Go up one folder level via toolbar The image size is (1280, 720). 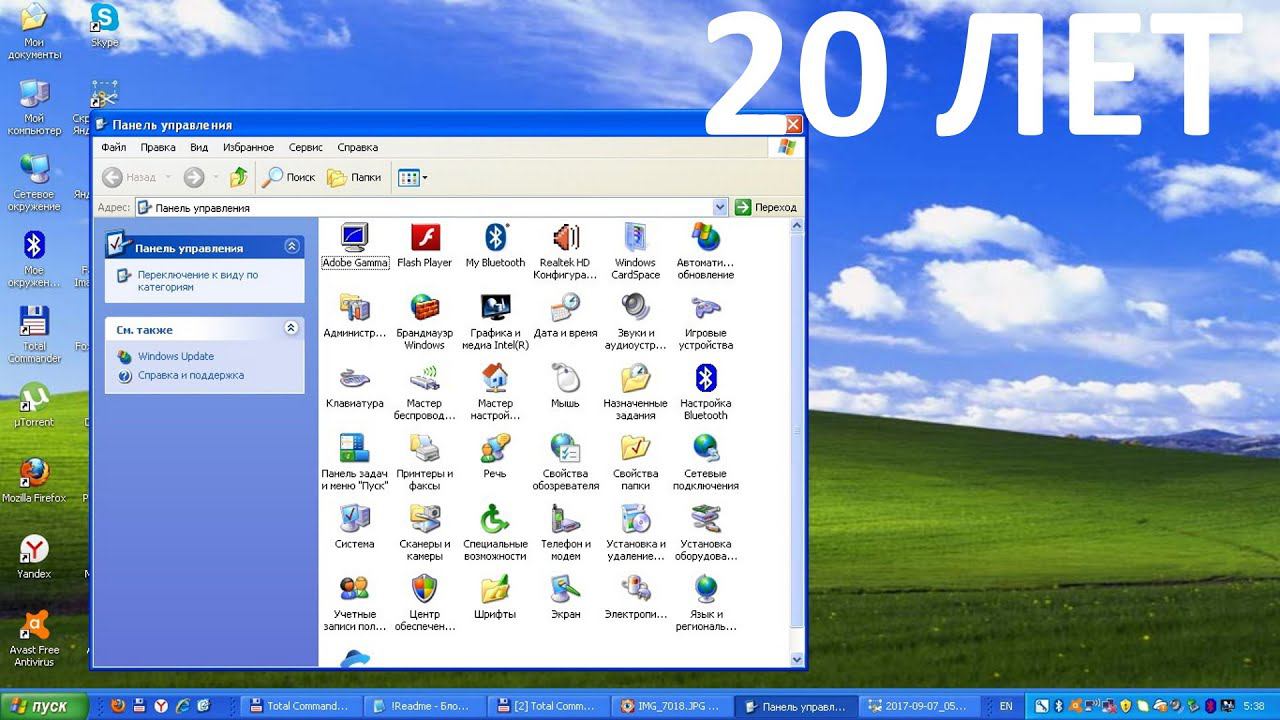[x=238, y=177]
